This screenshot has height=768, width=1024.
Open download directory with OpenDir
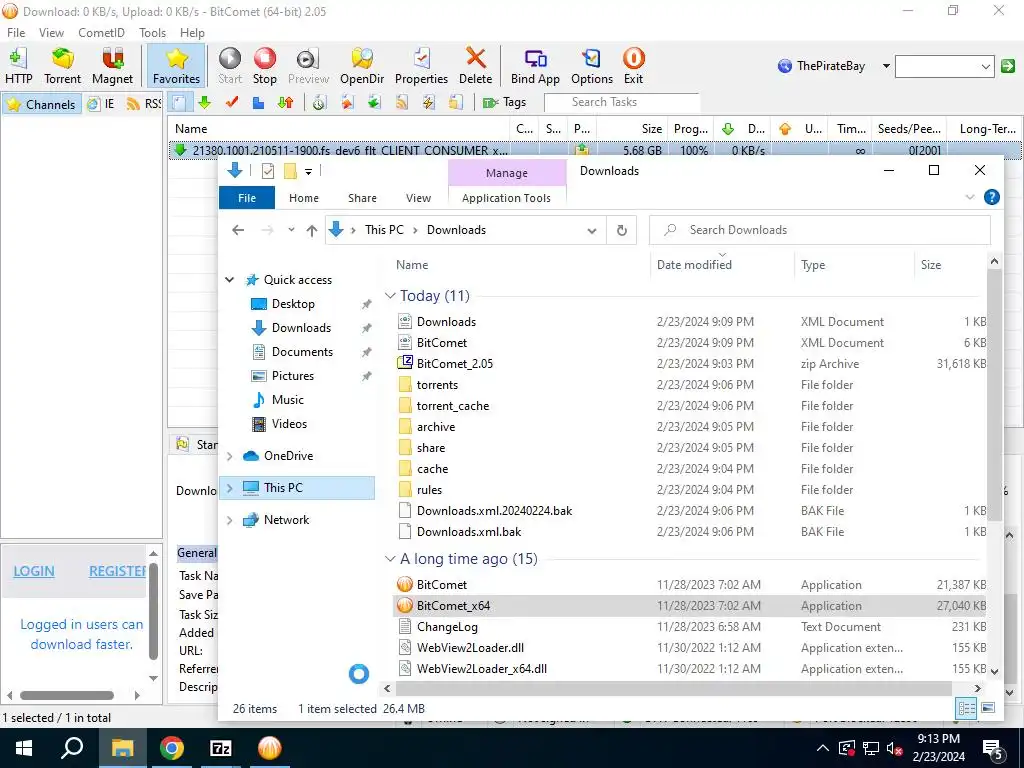tap(362, 66)
